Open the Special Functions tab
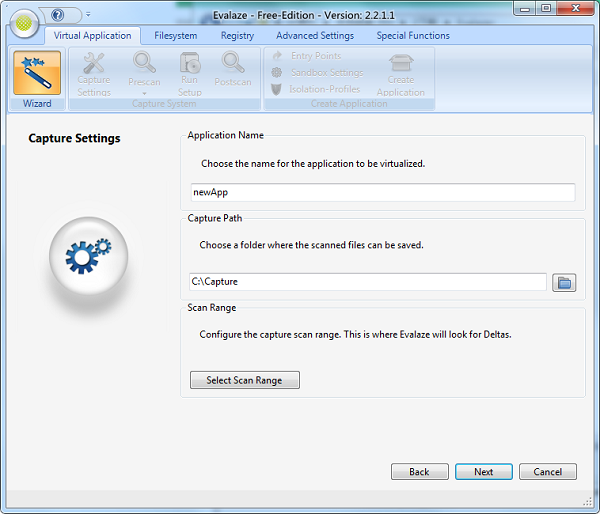Image resolution: width=600 pixels, height=514 pixels. [413, 36]
